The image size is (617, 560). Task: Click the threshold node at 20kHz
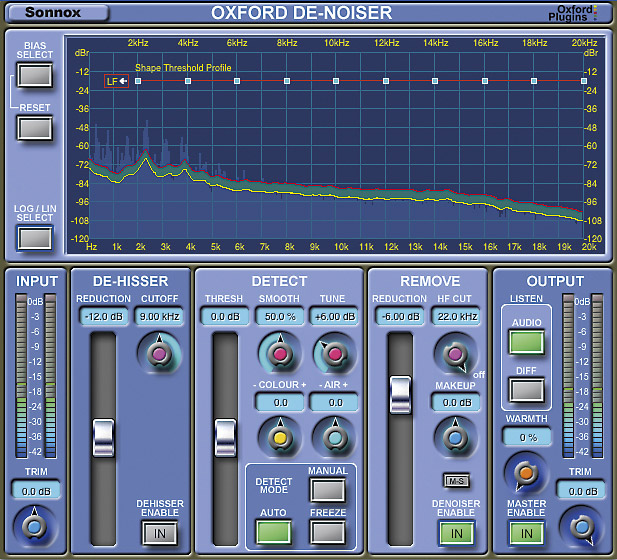pos(584,81)
